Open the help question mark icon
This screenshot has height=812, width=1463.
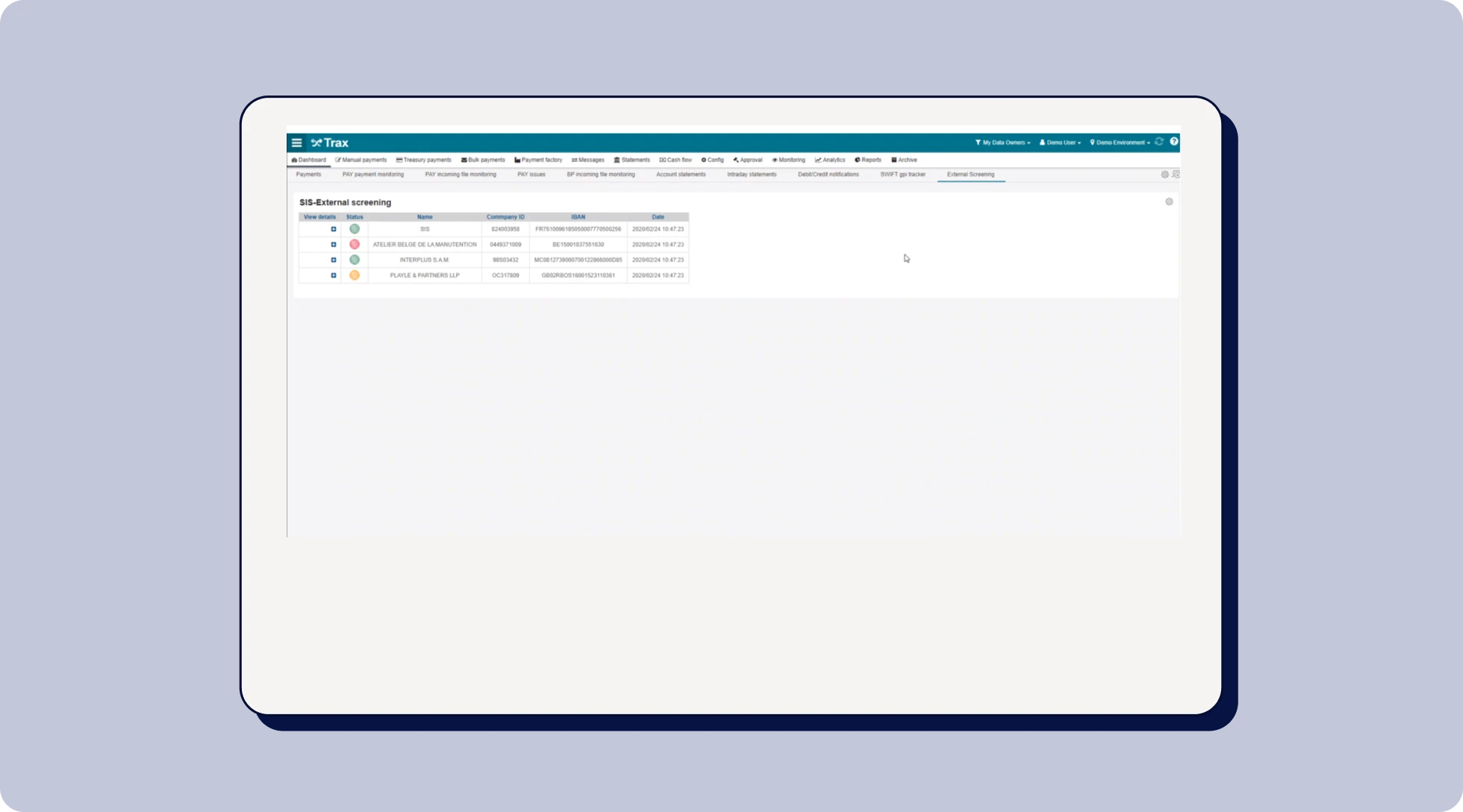click(x=1174, y=142)
